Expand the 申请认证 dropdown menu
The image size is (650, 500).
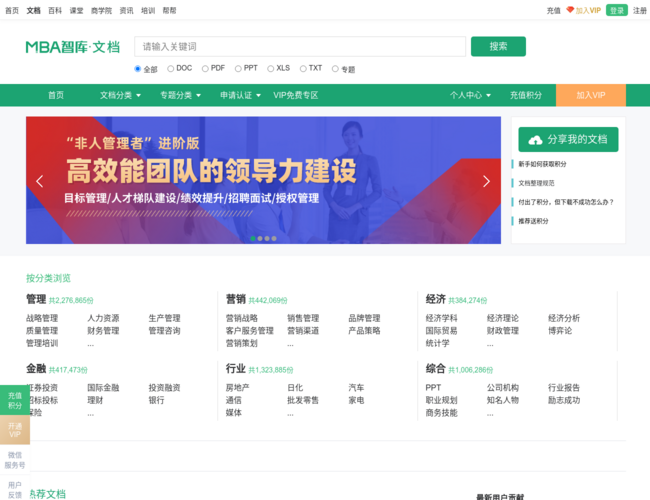[240, 95]
